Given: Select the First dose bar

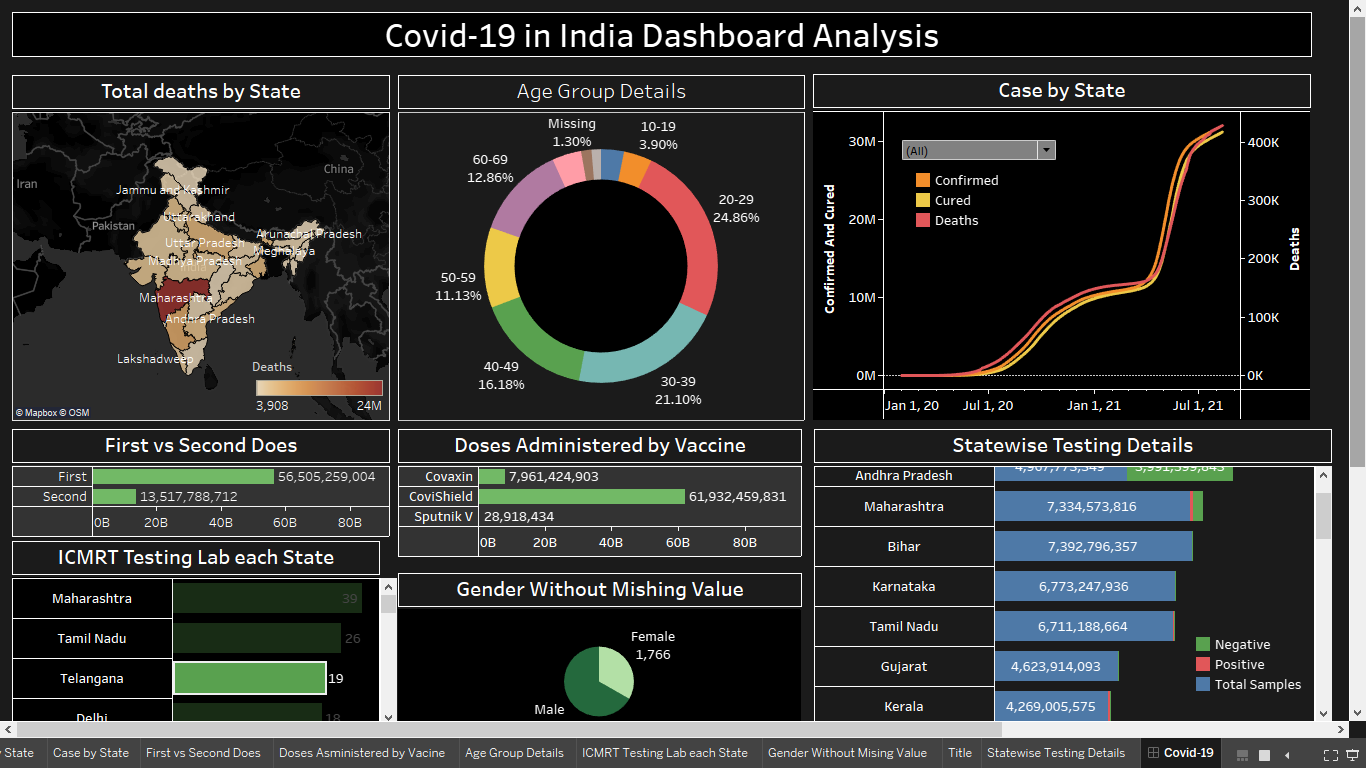Looking at the screenshot, I should 184,477.
